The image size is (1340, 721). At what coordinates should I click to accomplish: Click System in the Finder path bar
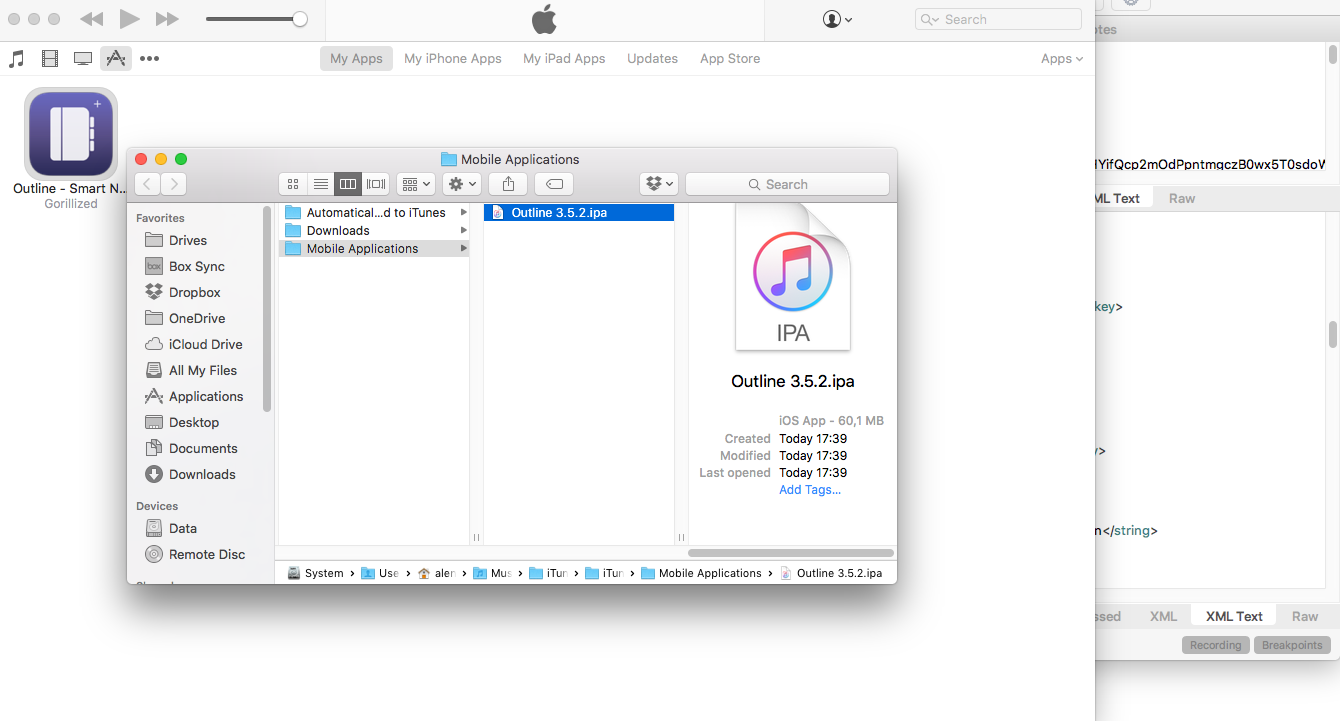[x=315, y=573]
